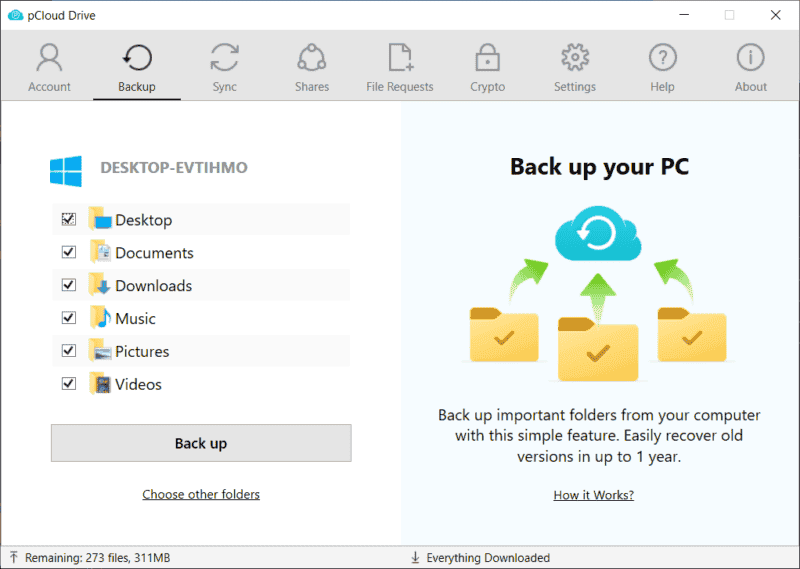Image resolution: width=800 pixels, height=569 pixels.
Task: Open the Settings gear icon
Action: pos(575,58)
